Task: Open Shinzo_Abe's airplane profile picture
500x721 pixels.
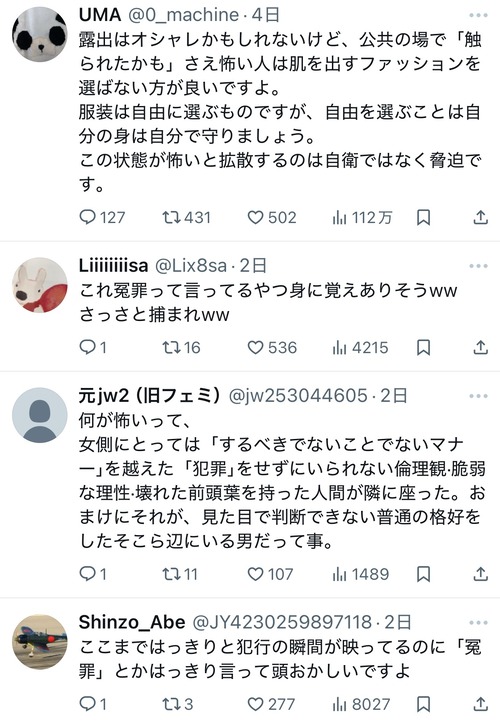Action: tap(40, 642)
